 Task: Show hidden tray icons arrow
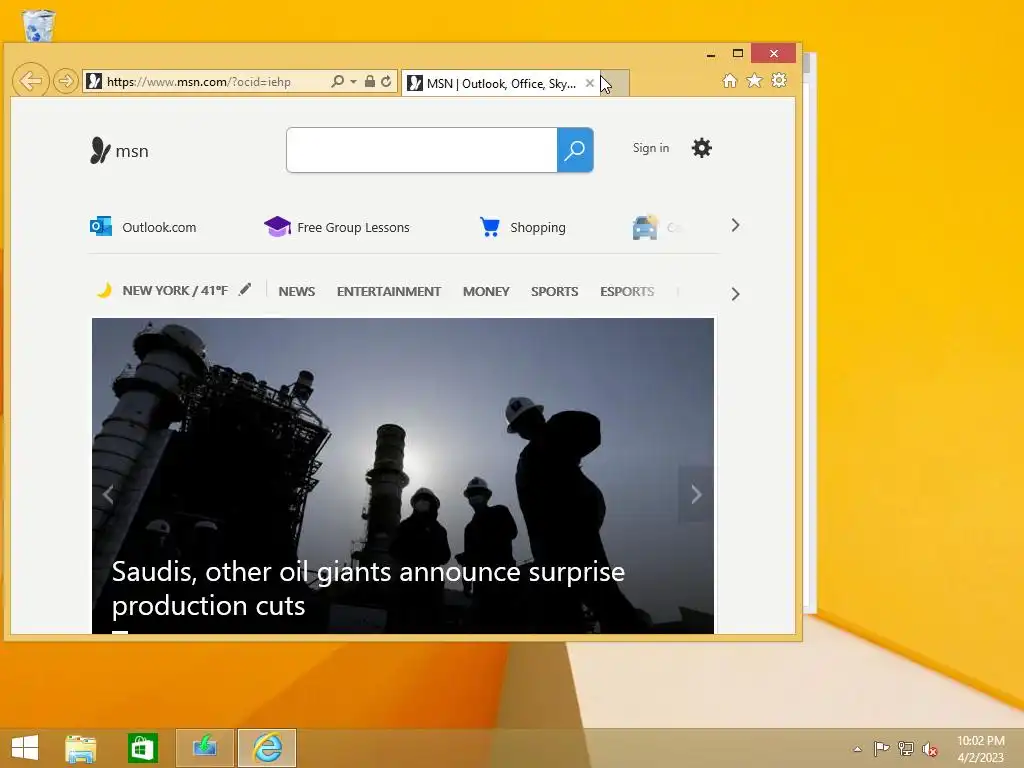(x=857, y=749)
